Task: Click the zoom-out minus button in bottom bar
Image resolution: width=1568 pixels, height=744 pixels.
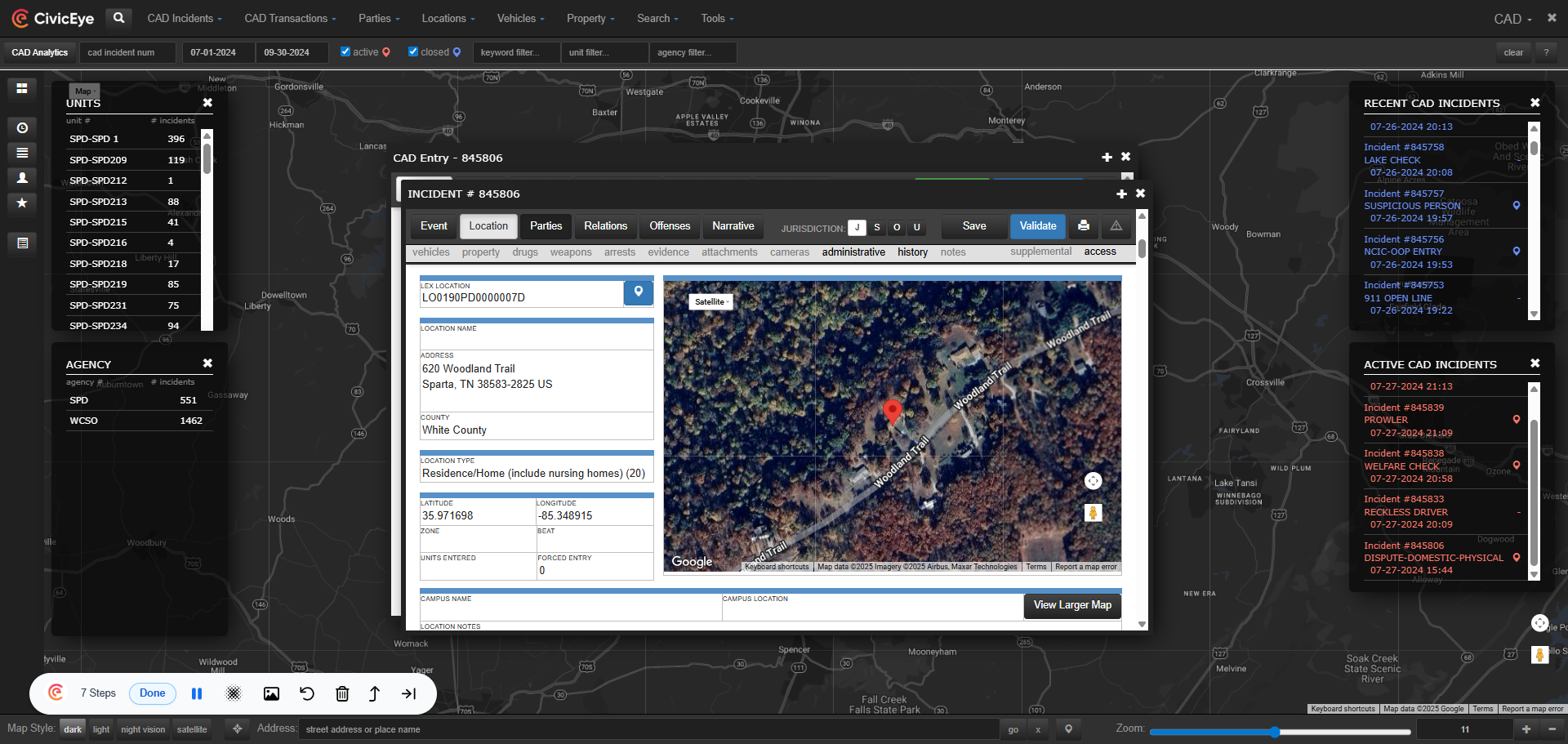Action: [x=1552, y=728]
